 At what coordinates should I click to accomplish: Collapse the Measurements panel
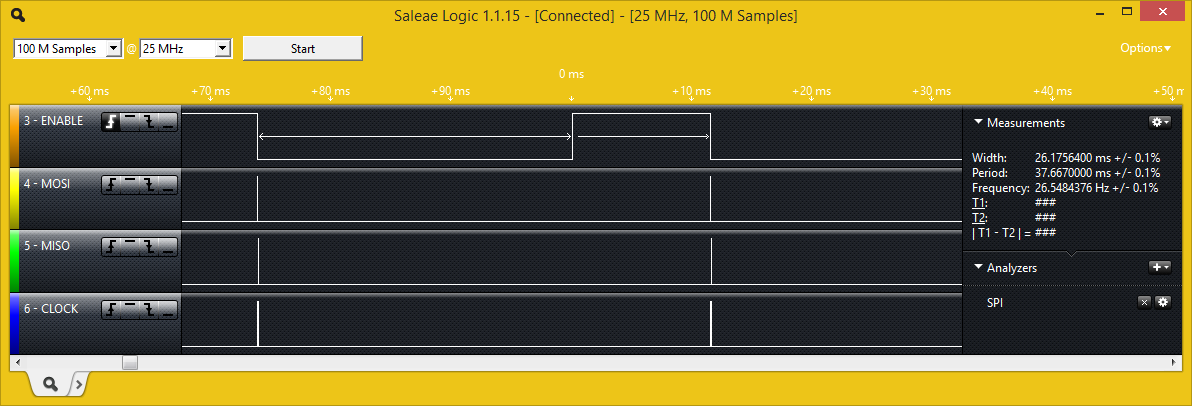pos(978,122)
